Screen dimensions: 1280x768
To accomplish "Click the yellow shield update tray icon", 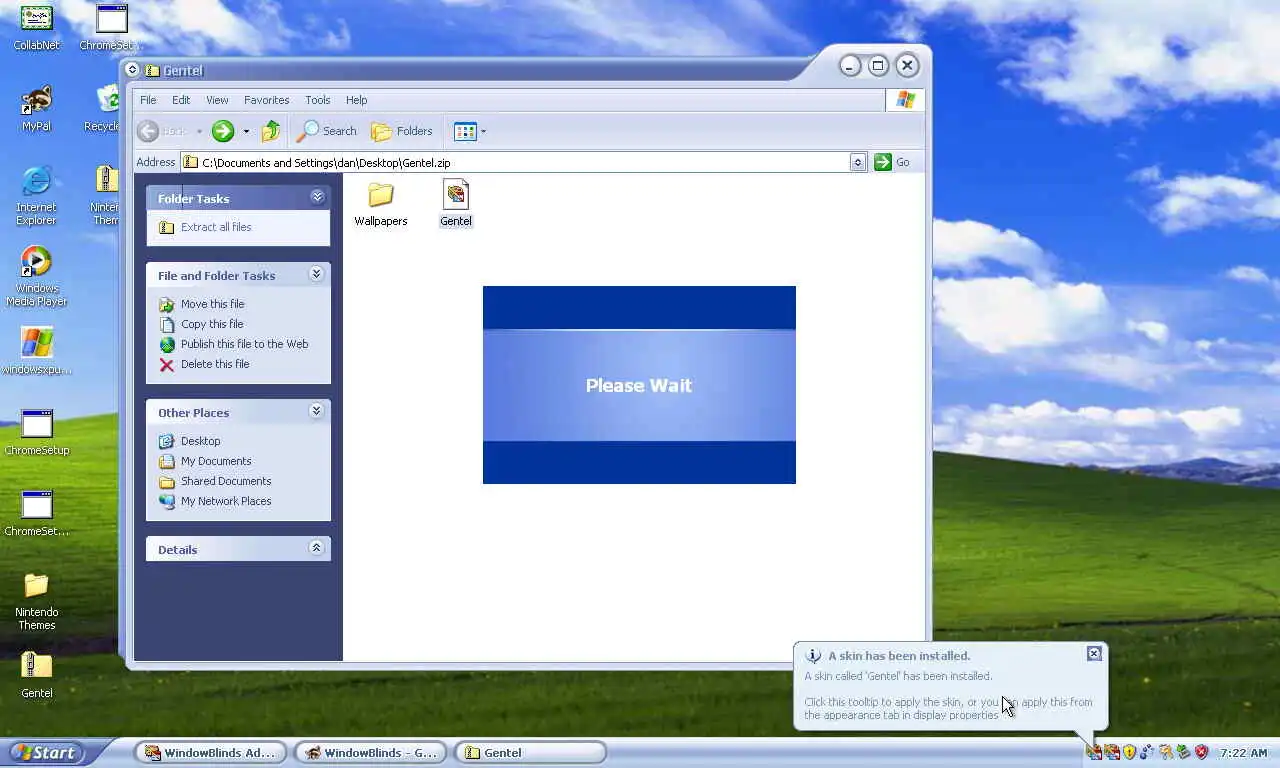I will click(x=1129, y=752).
